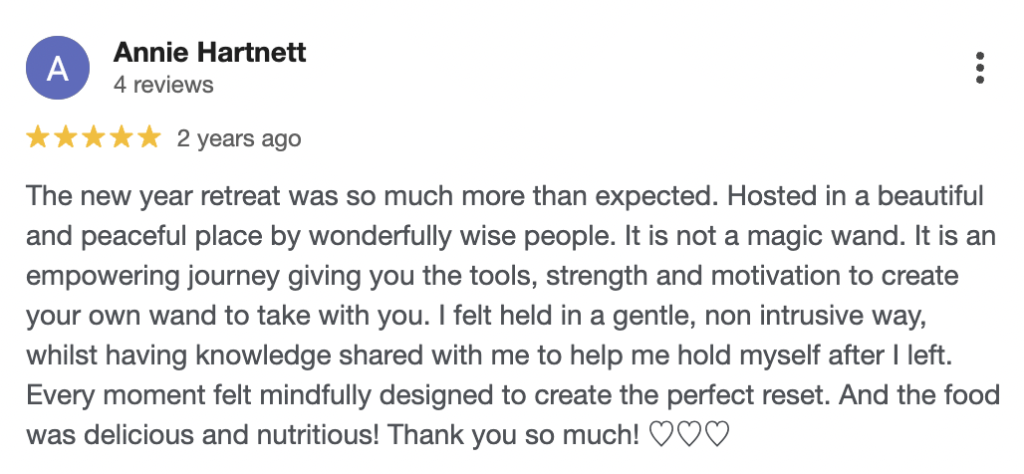Click the purple "A" profile avatar

tap(58, 68)
